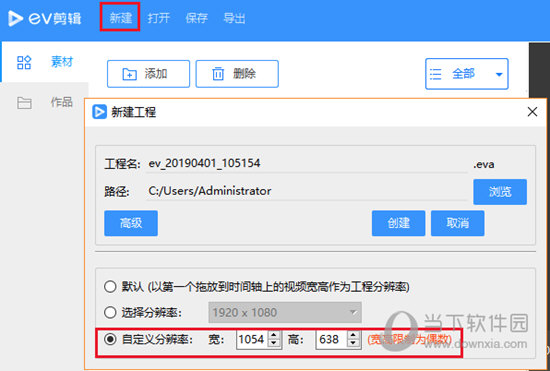Click the 保存 menu item
Image resolution: width=550 pixels, height=371 pixels.
click(196, 18)
